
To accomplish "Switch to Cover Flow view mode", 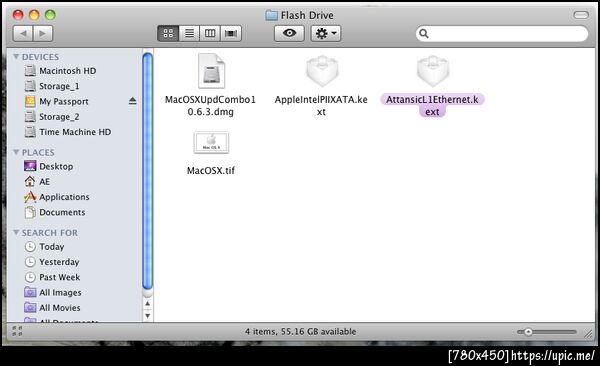I will 231,34.
